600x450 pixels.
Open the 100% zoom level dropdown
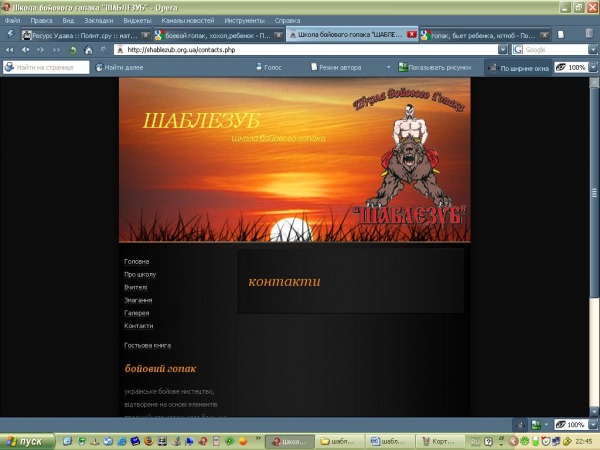pyautogui.click(x=593, y=67)
